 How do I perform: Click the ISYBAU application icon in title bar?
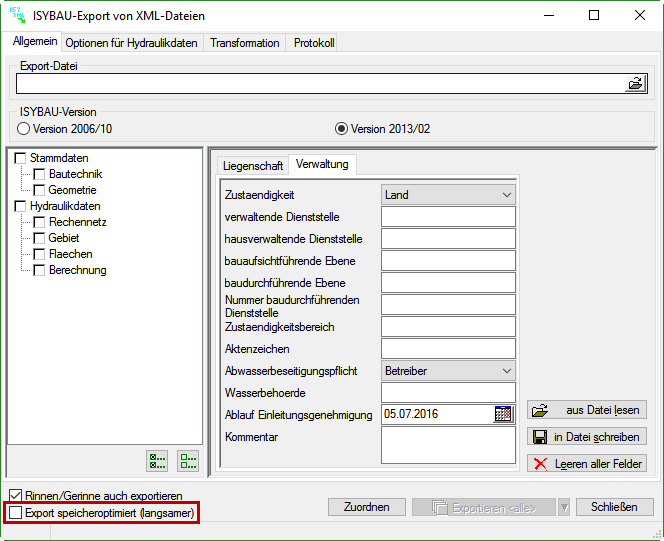(19, 15)
